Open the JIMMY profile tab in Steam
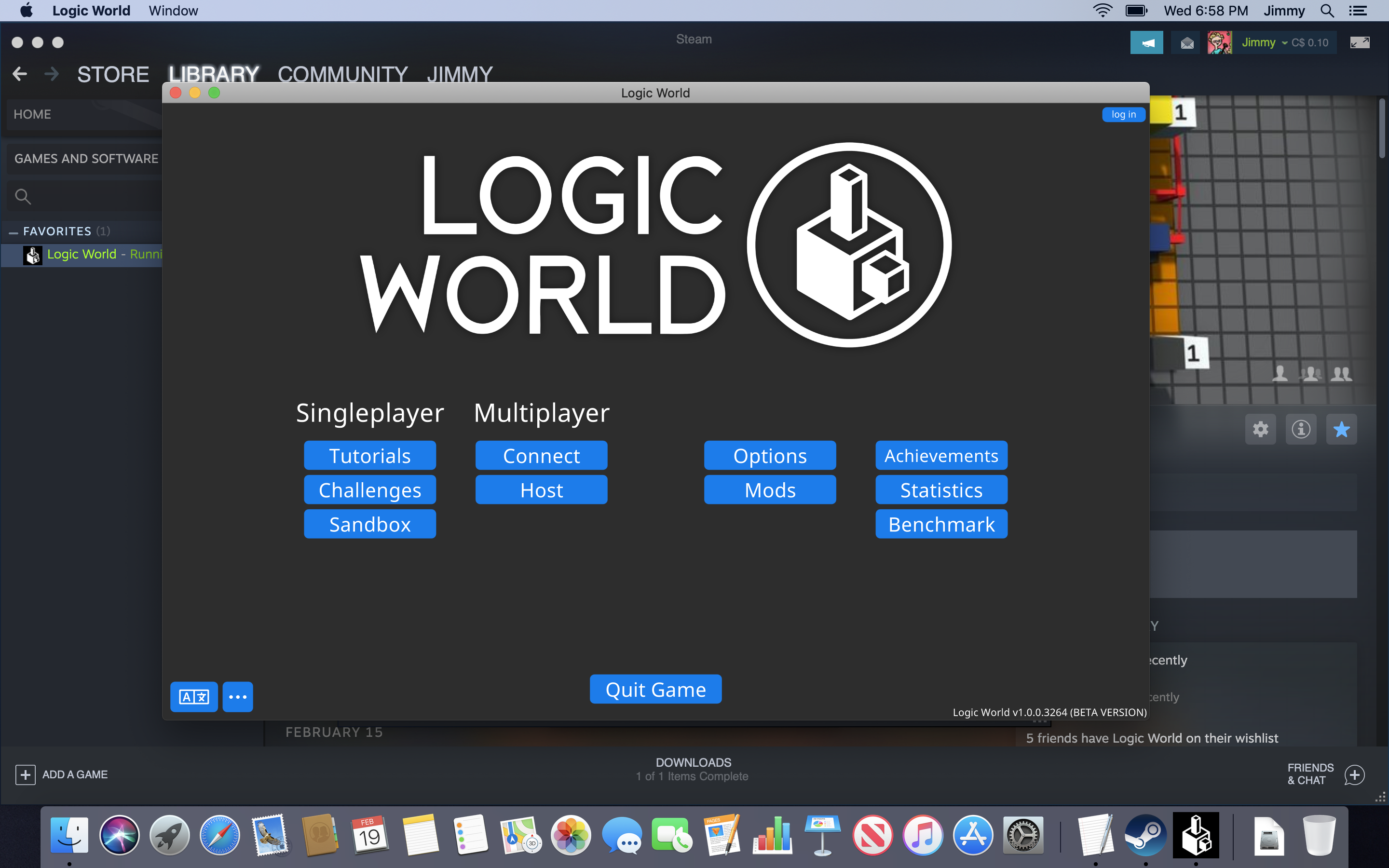This screenshot has width=1389, height=868. 460,74
